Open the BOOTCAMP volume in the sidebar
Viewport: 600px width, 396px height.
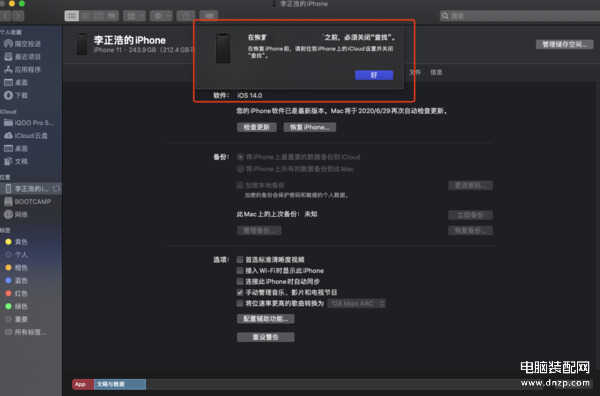[x=28, y=201]
